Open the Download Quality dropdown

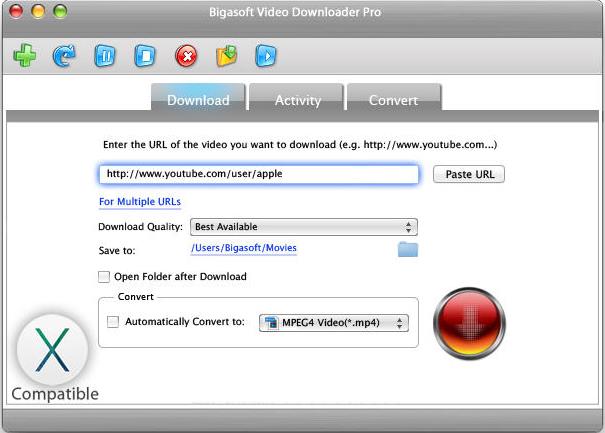click(x=304, y=227)
